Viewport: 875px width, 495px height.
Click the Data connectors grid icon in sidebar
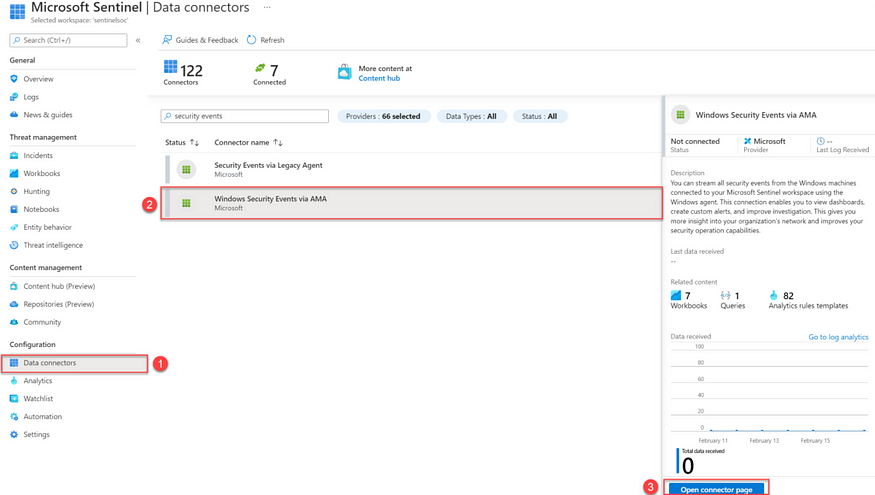pos(14,363)
